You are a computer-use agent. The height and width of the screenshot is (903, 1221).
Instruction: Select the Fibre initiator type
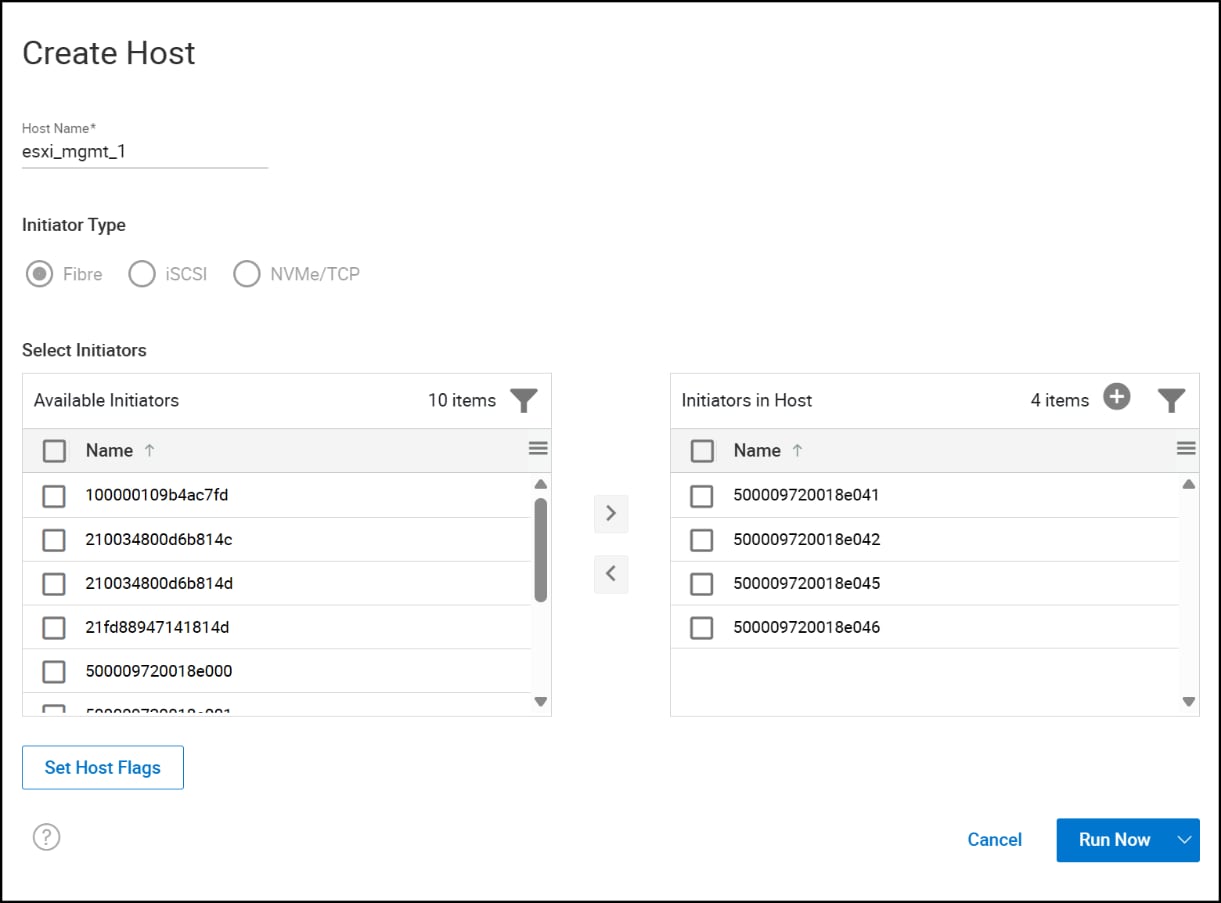pyautogui.click(x=40, y=274)
